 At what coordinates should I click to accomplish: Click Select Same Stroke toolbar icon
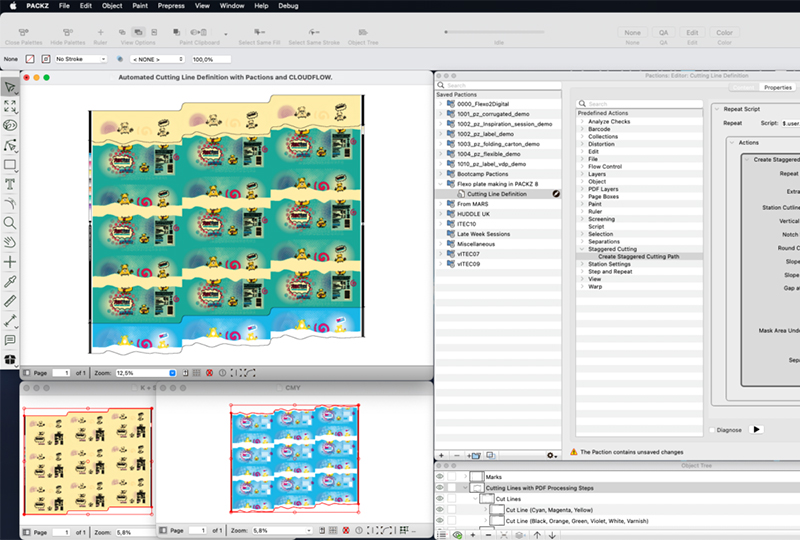coord(314,33)
